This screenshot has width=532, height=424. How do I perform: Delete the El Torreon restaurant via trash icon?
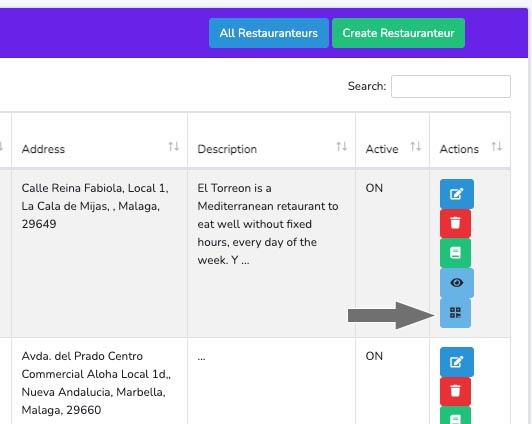455,223
